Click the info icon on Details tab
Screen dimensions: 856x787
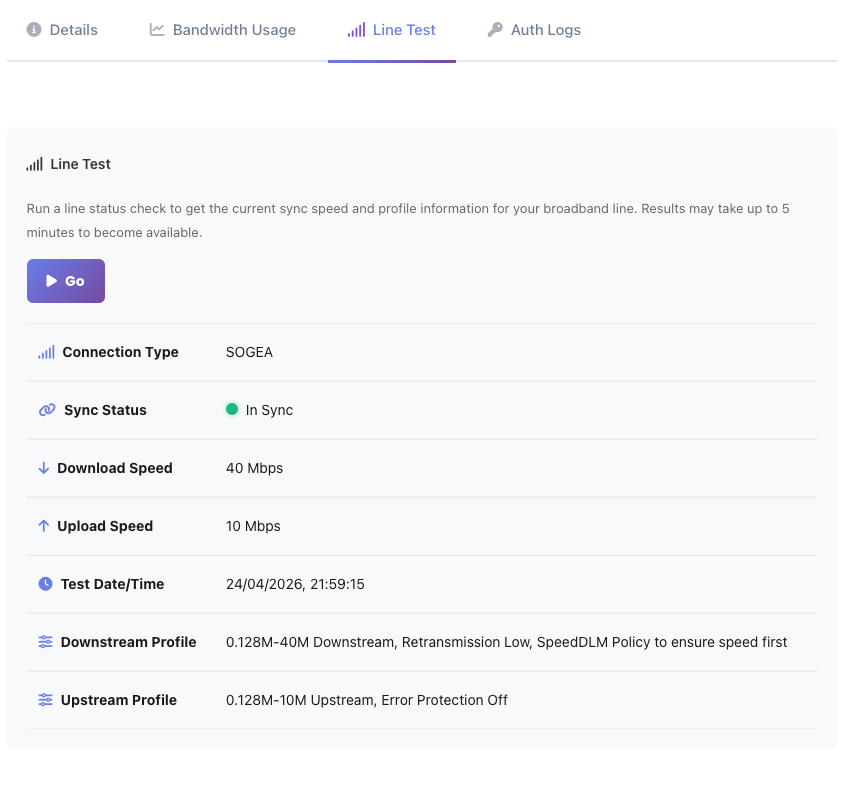pyautogui.click(x=34, y=29)
